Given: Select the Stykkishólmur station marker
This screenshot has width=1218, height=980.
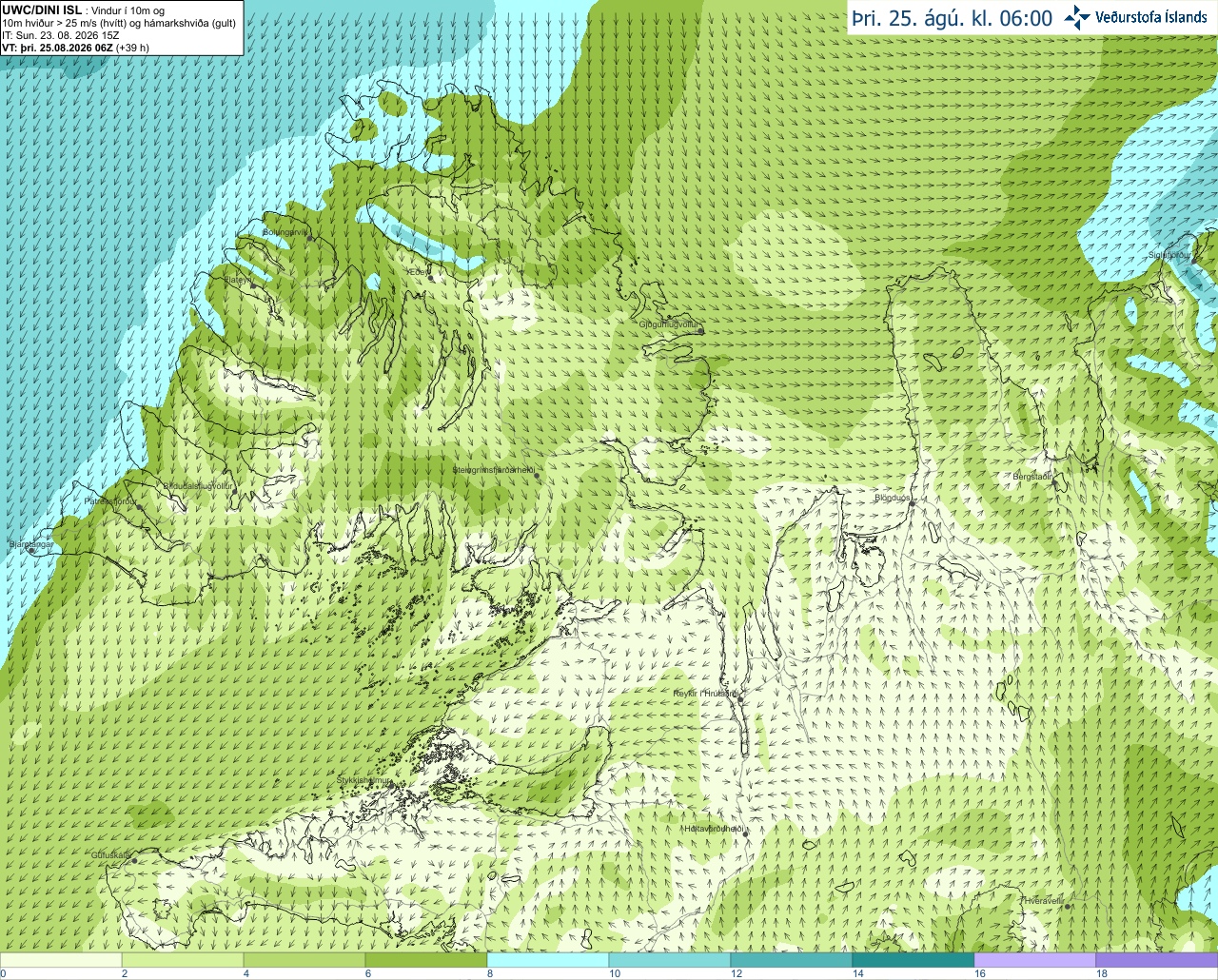Looking at the screenshot, I should point(389,785).
